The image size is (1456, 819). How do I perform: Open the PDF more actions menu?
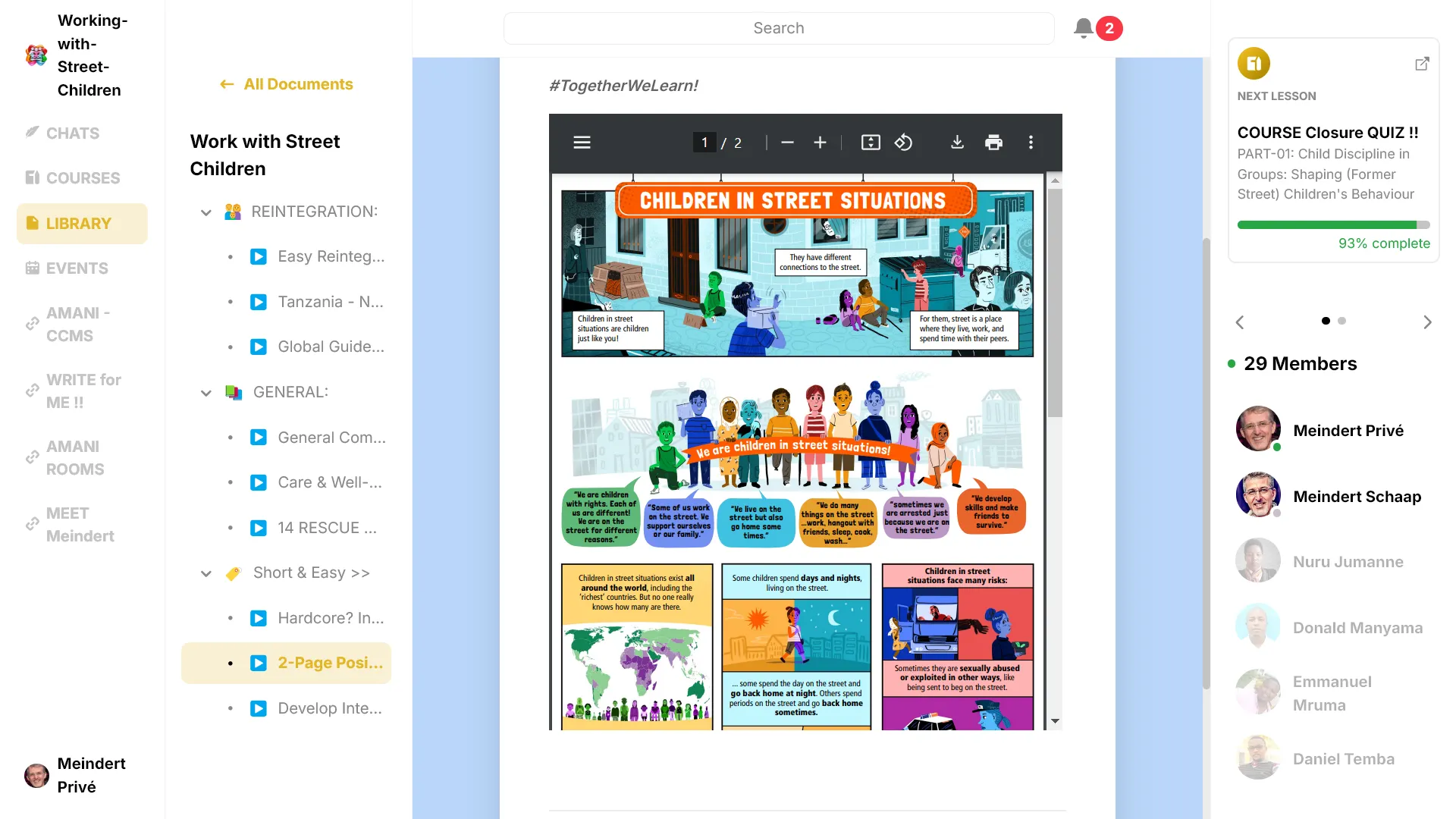tap(1031, 143)
